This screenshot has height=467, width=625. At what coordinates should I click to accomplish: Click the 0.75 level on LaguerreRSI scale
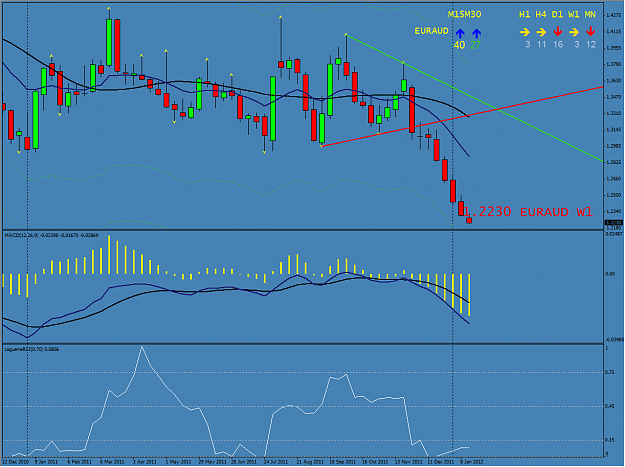point(609,373)
